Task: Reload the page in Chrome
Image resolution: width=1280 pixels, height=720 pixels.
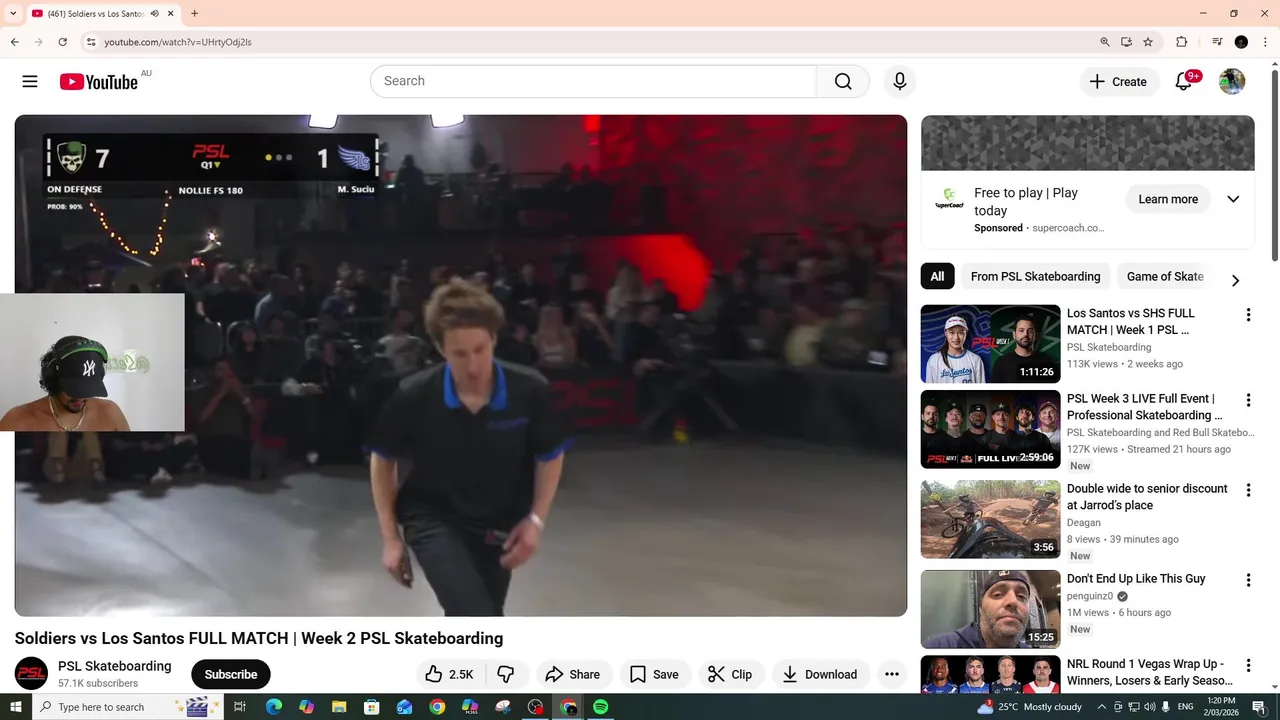Action: [62, 42]
